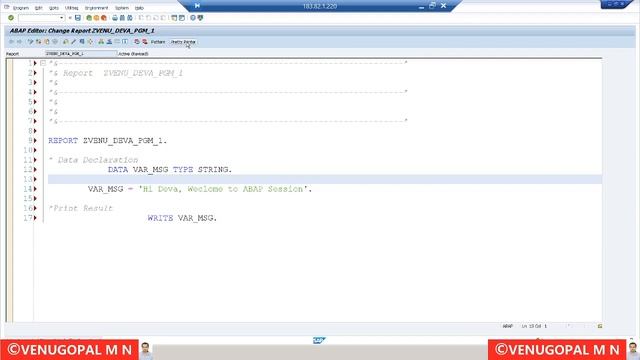640x360 pixels.
Task: Click the string literal 'Hi Deva, Welcome to ABAP Session'
Action: (222, 189)
